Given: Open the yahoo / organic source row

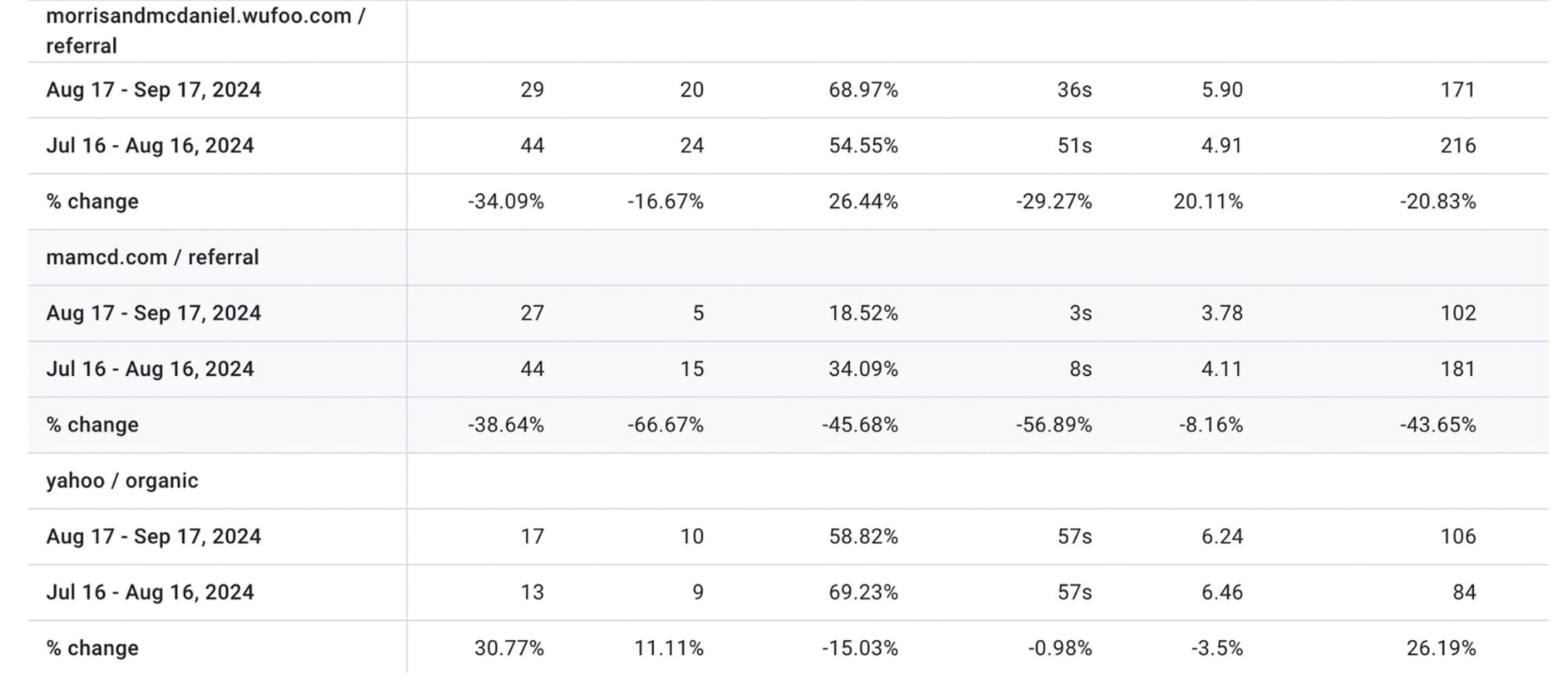Looking at the screenshot, I should [122, 480].
